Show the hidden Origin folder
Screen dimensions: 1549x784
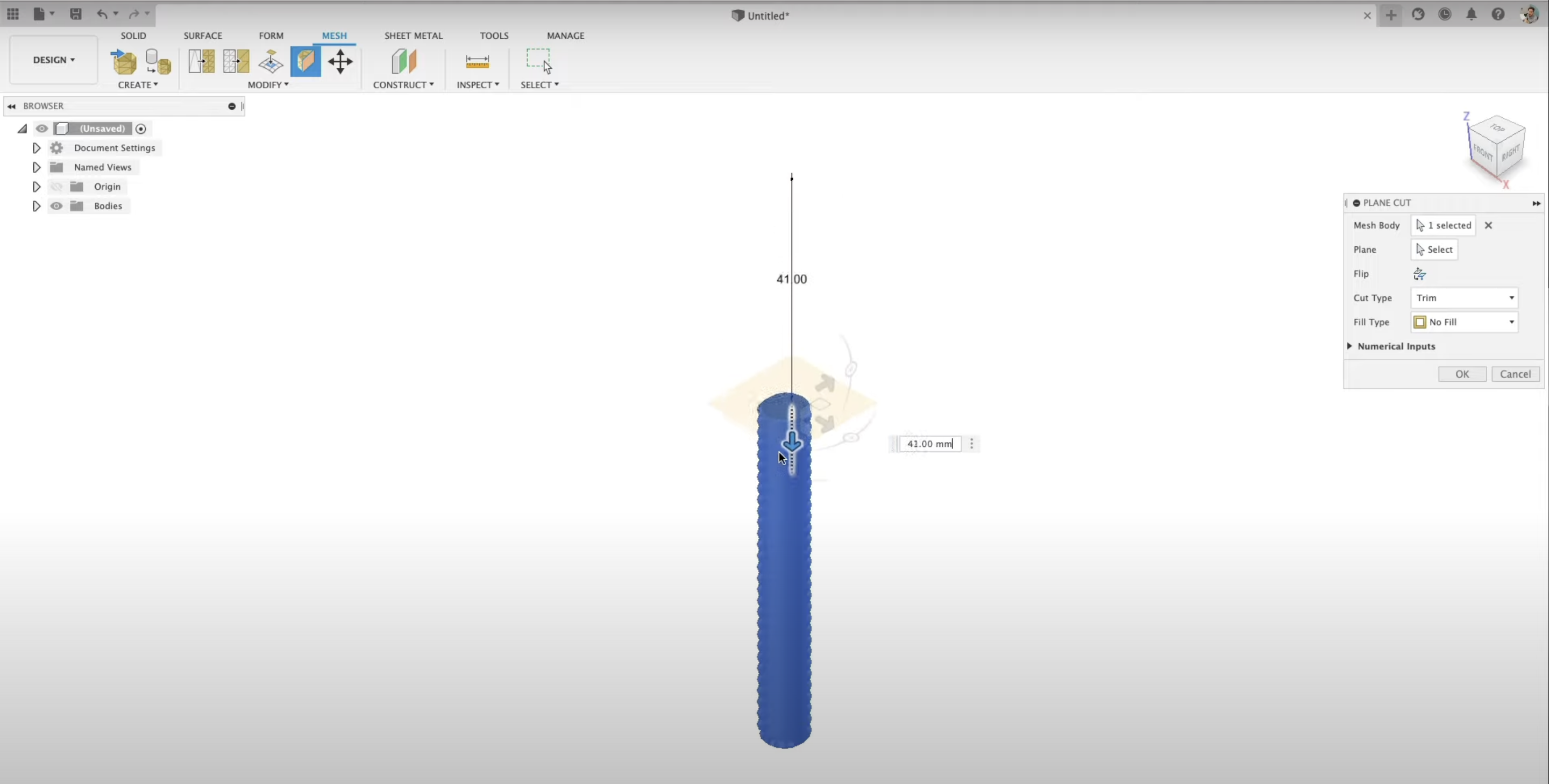56,187
